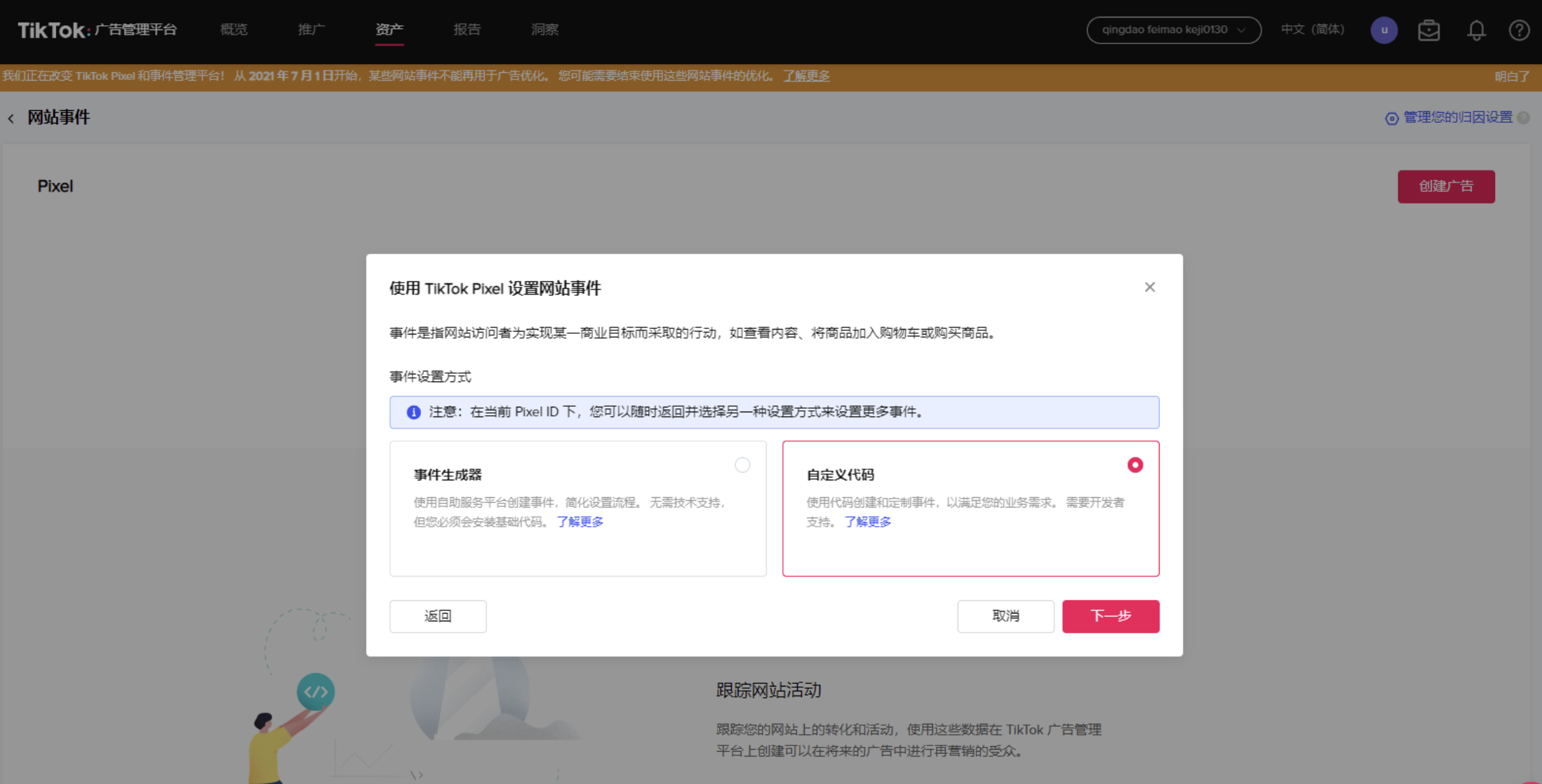Click the Pixel section heading
The height and width of the screenshot is (784, 1542).
(x=55, y=186)
